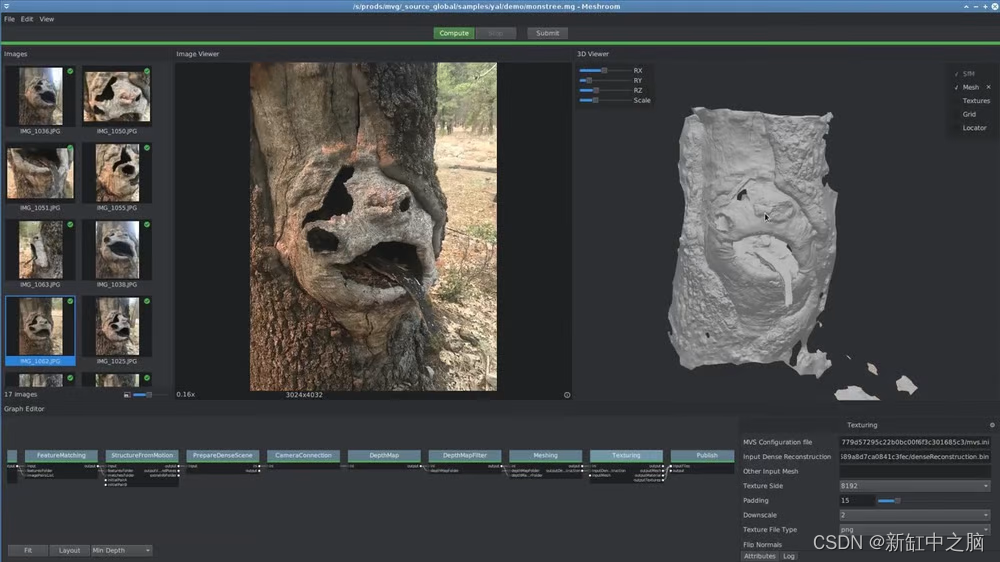Remove the Mesh with its X icon
Screen dimensions: 1000x562
(x=989, y=87)
